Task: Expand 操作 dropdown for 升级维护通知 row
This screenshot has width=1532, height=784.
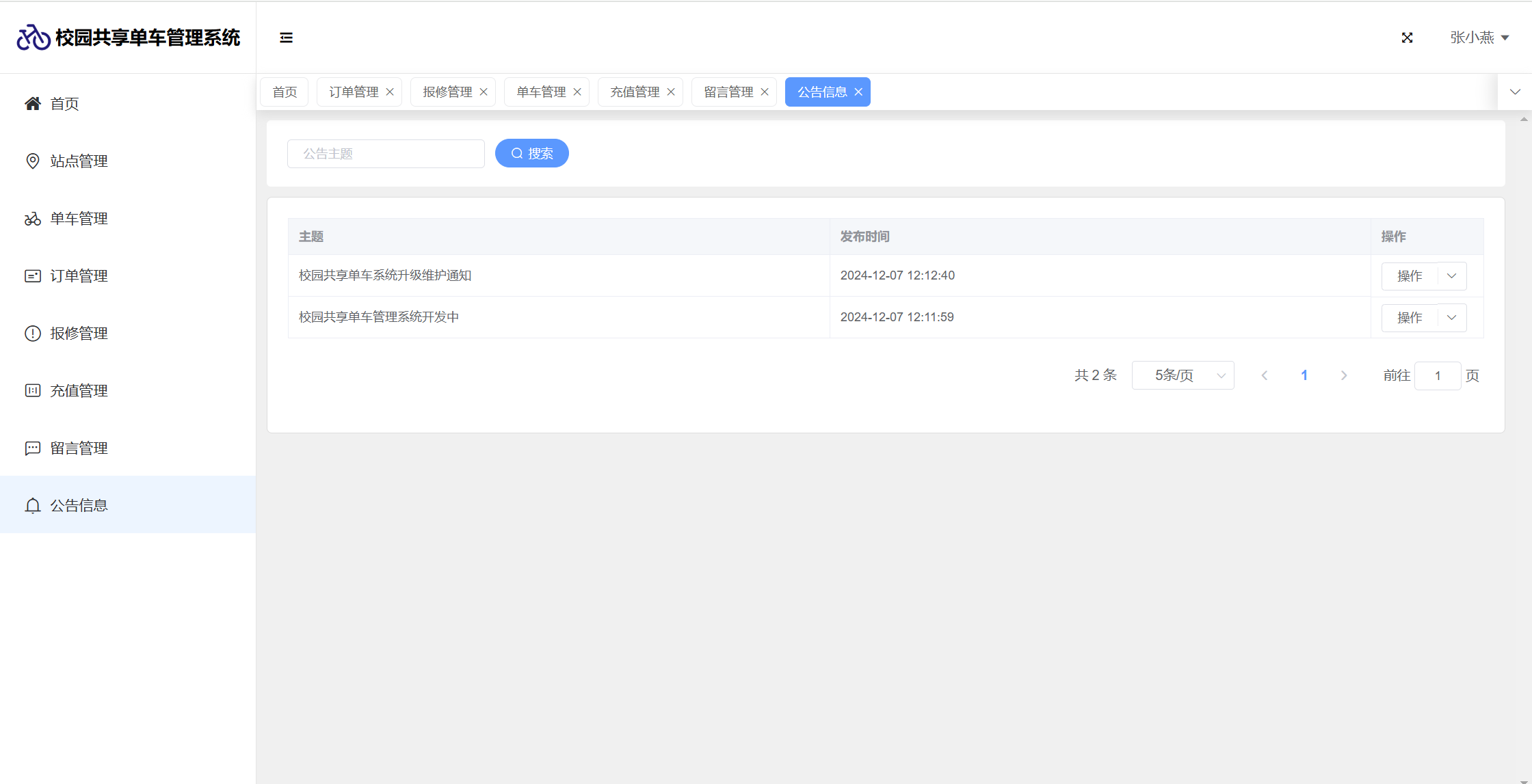Action: pyautogui.click(x=1451, y=276)
